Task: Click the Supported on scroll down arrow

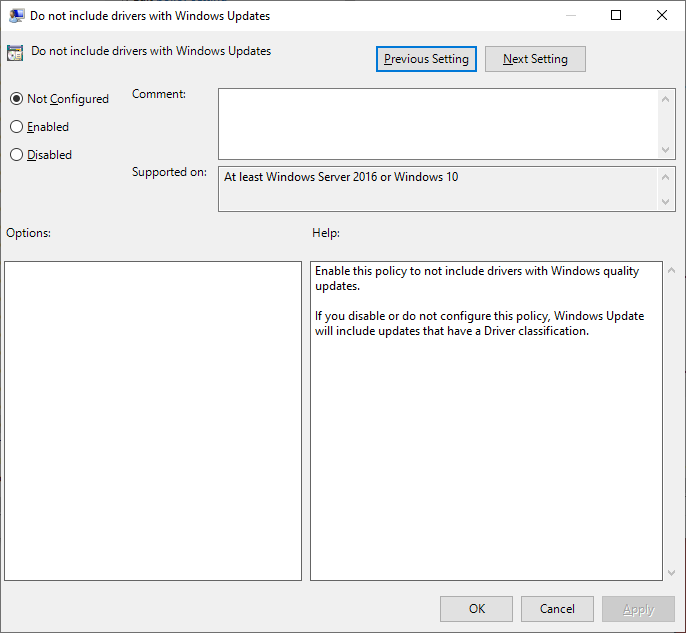Action: coord(667,201)
